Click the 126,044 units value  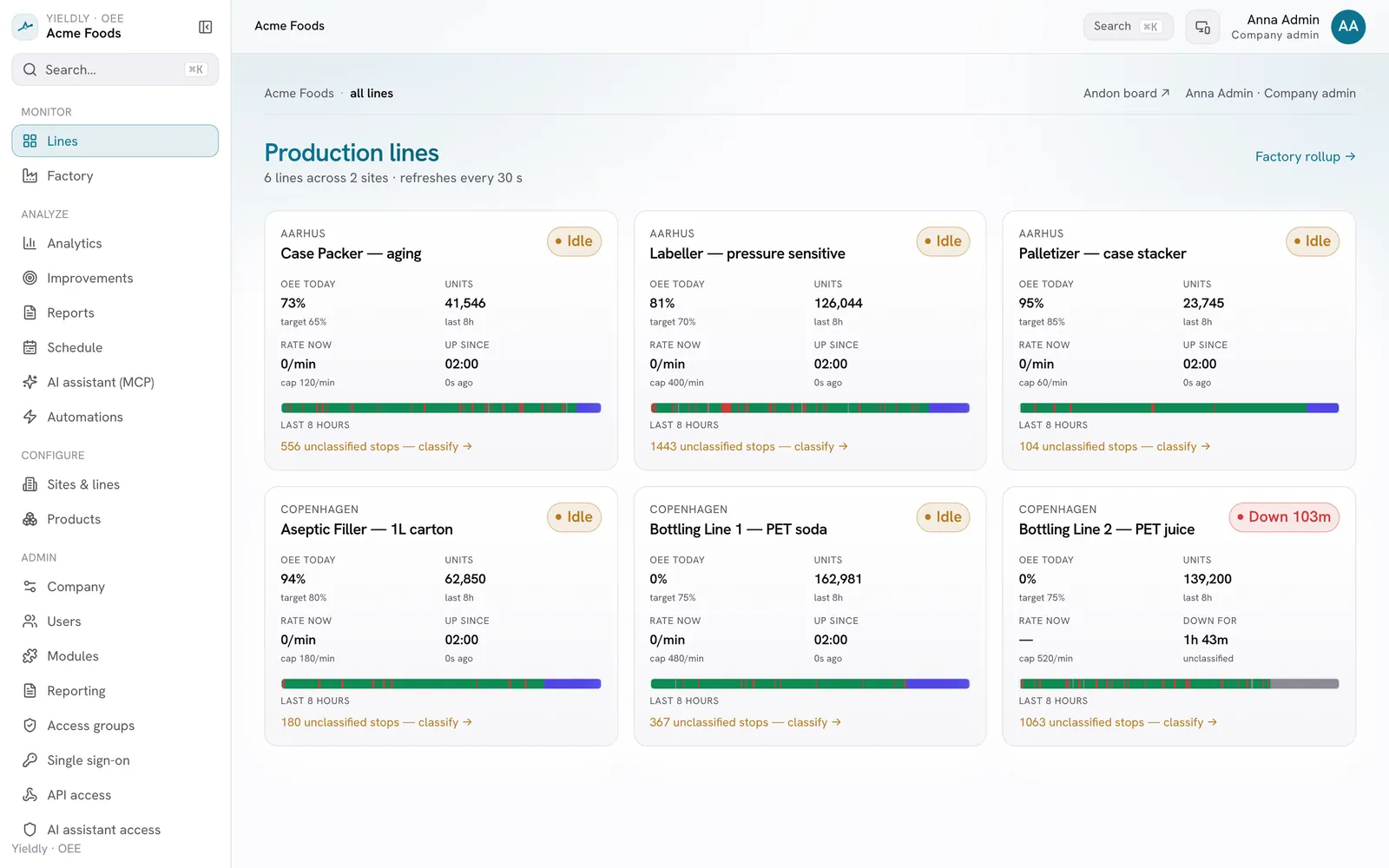839,303
